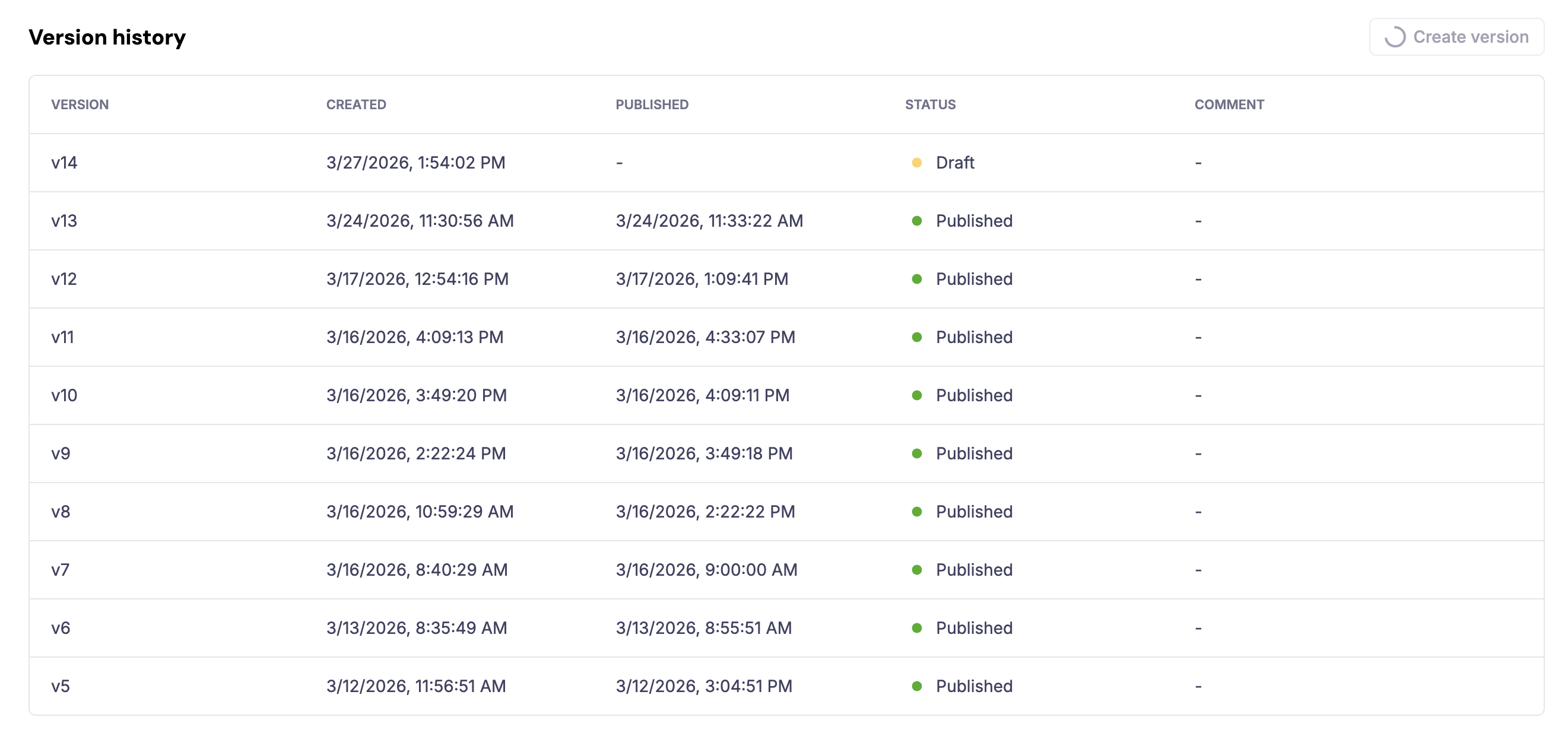Click the PUBLISHED column header

coord(652,104)
